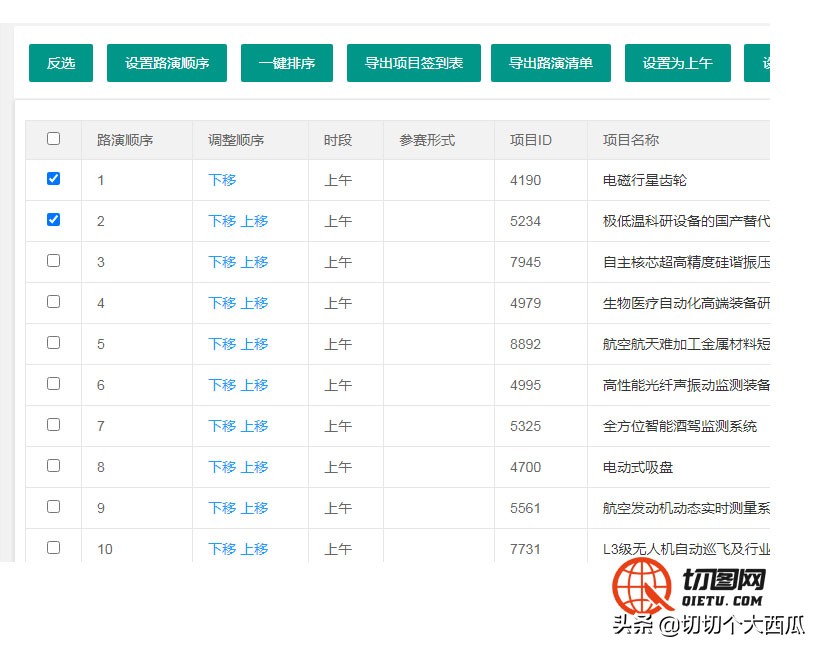Viewport: 824px width, 654px height.
Task: Click the 反选 invert selection button
Action: click(60, 62)
